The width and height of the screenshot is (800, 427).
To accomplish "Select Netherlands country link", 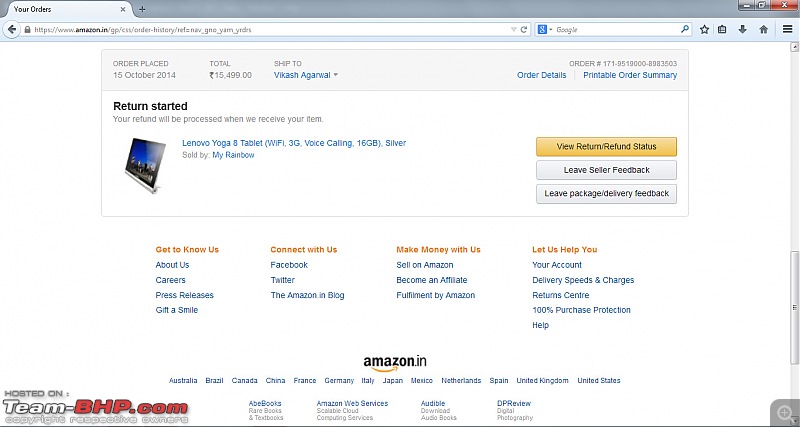I will (461, 381).
